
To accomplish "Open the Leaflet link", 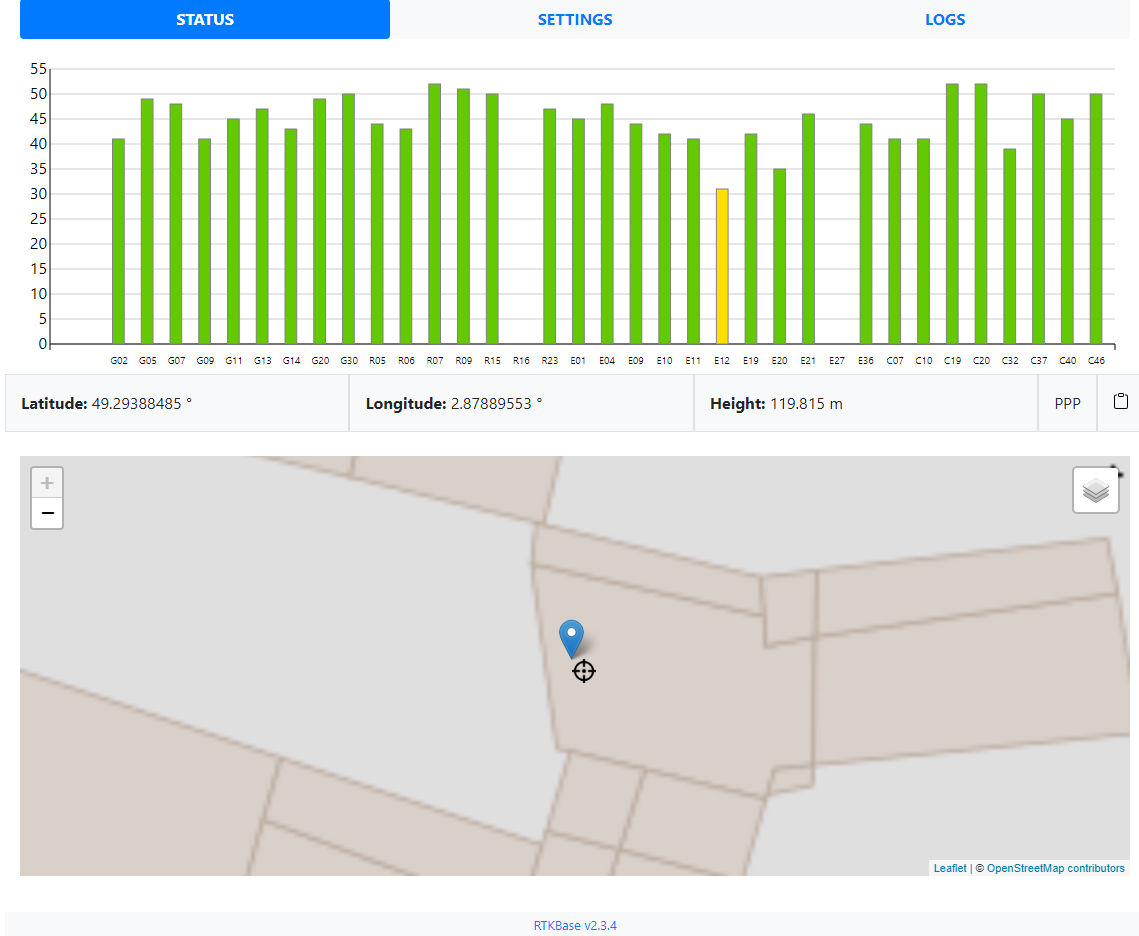I will pos(949,868).
